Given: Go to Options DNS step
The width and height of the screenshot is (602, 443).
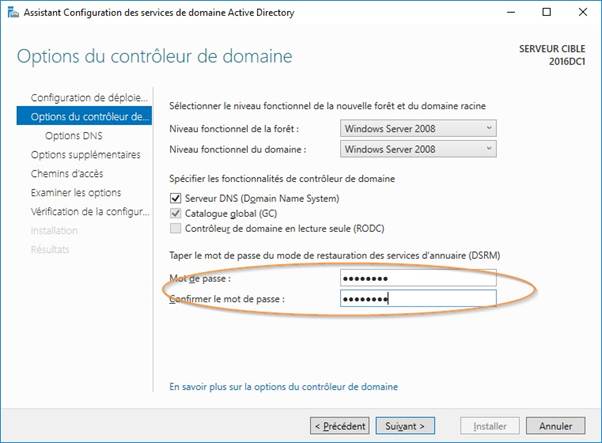Looking at the screenshot, I should [74, 136].
